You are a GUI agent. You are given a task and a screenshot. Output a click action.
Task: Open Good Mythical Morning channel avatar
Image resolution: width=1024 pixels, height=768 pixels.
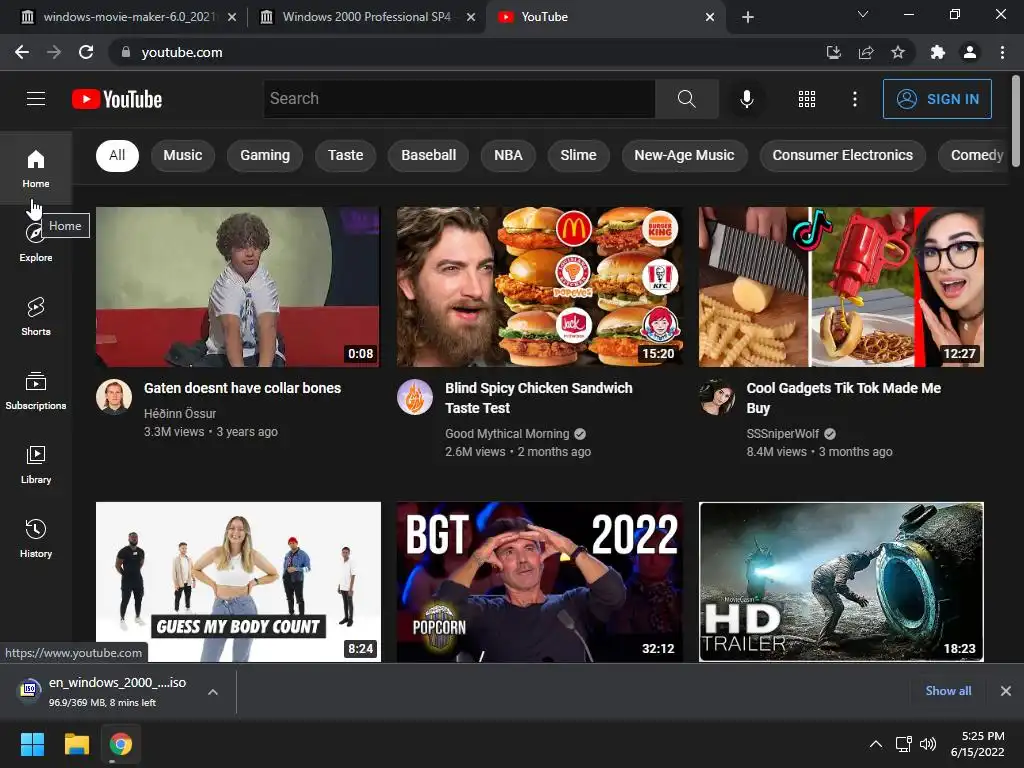[415, 396]
